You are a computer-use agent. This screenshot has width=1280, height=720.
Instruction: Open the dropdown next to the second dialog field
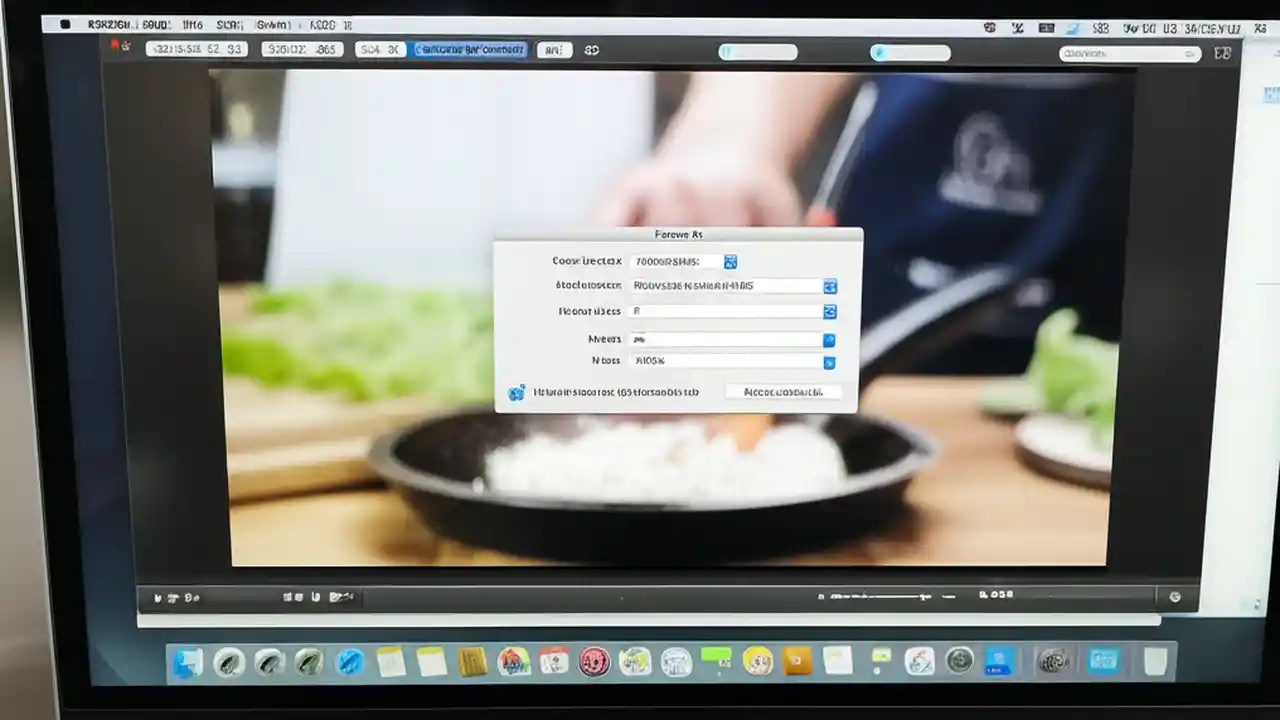tap(829, 287)
